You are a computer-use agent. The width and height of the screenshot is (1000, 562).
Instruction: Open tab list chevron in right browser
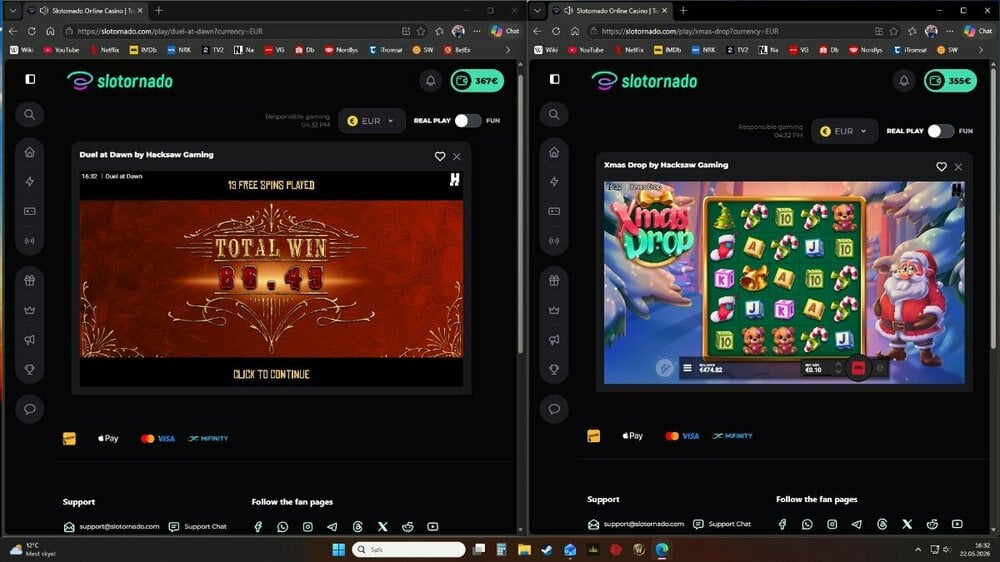tap(537, 11)
